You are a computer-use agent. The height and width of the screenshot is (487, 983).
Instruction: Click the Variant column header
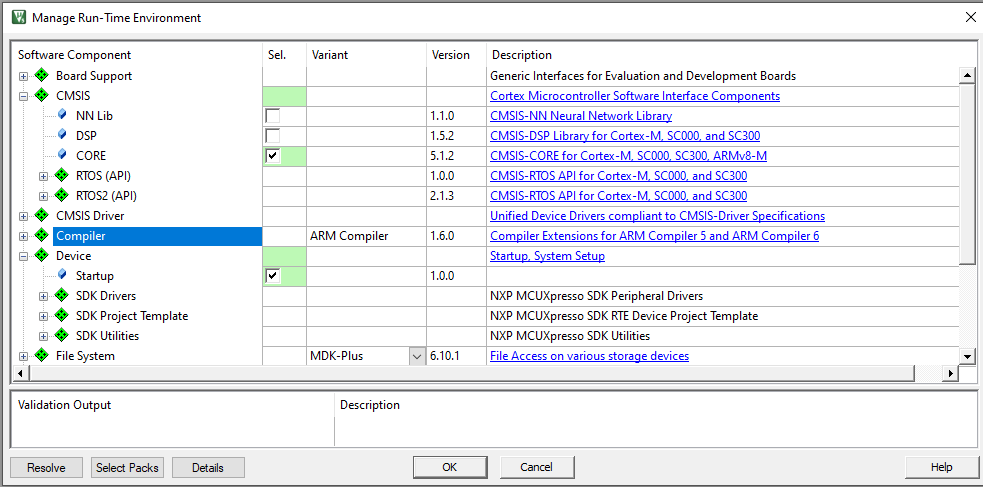(x=330, y=55)
